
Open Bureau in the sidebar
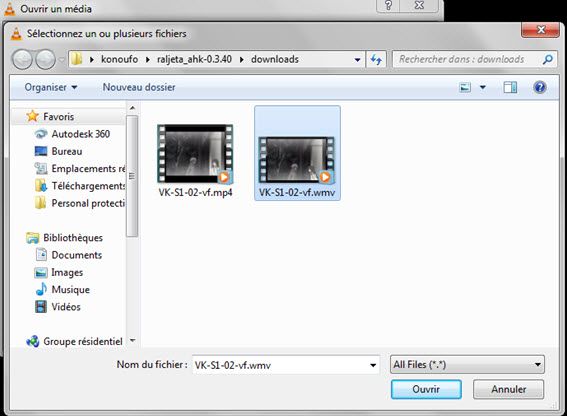tap(67, 151)
